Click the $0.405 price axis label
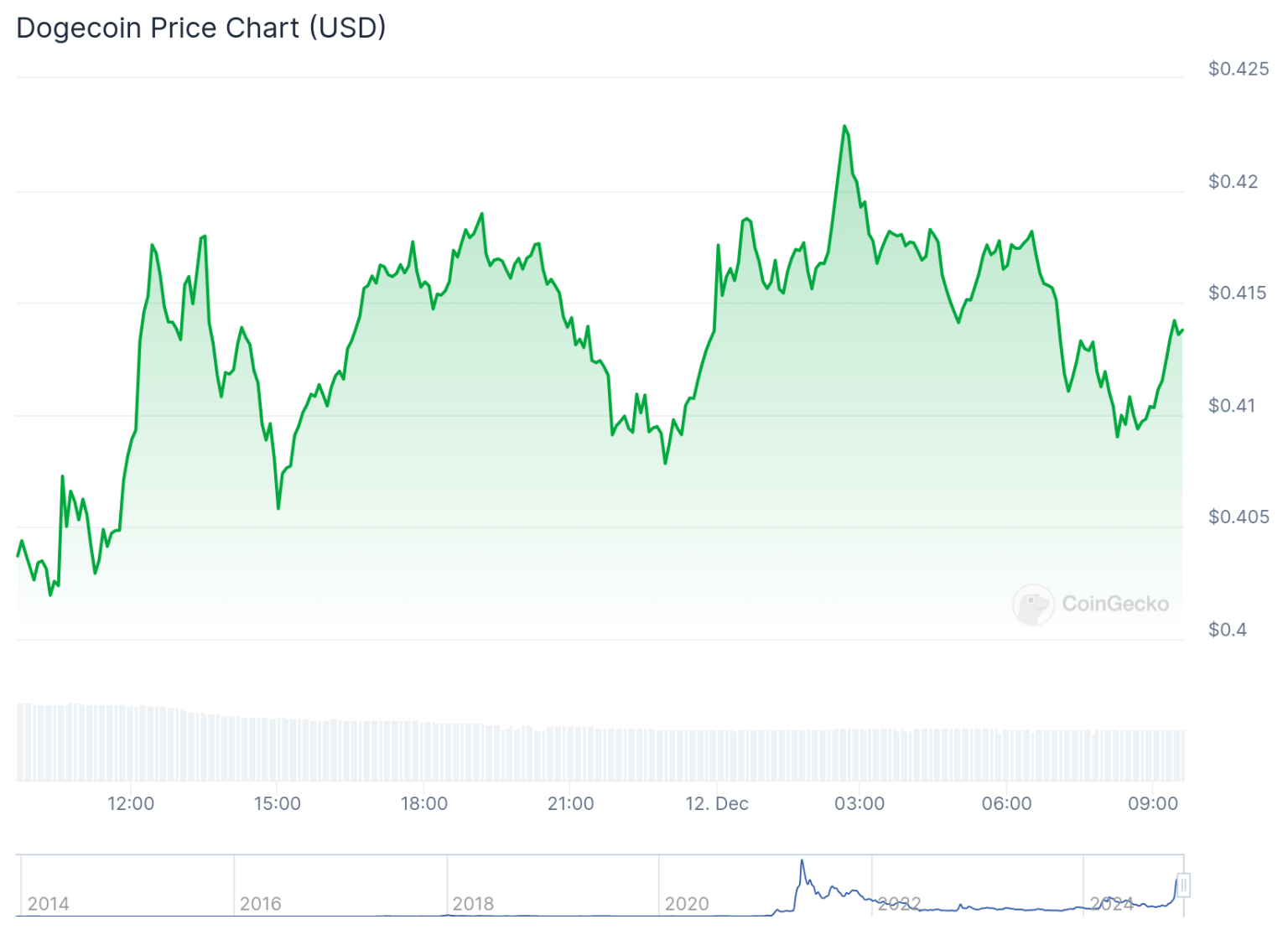This screenshot has width=1288, height=940. click(1238, 517)
